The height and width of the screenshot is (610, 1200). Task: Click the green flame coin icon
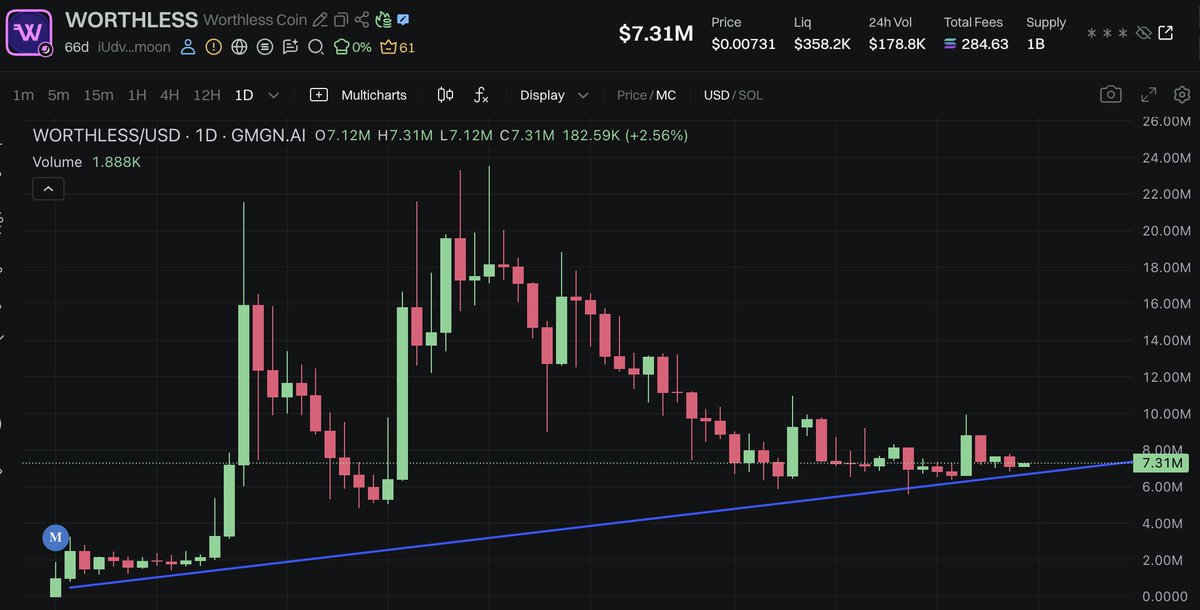click(x=383, y=20)
